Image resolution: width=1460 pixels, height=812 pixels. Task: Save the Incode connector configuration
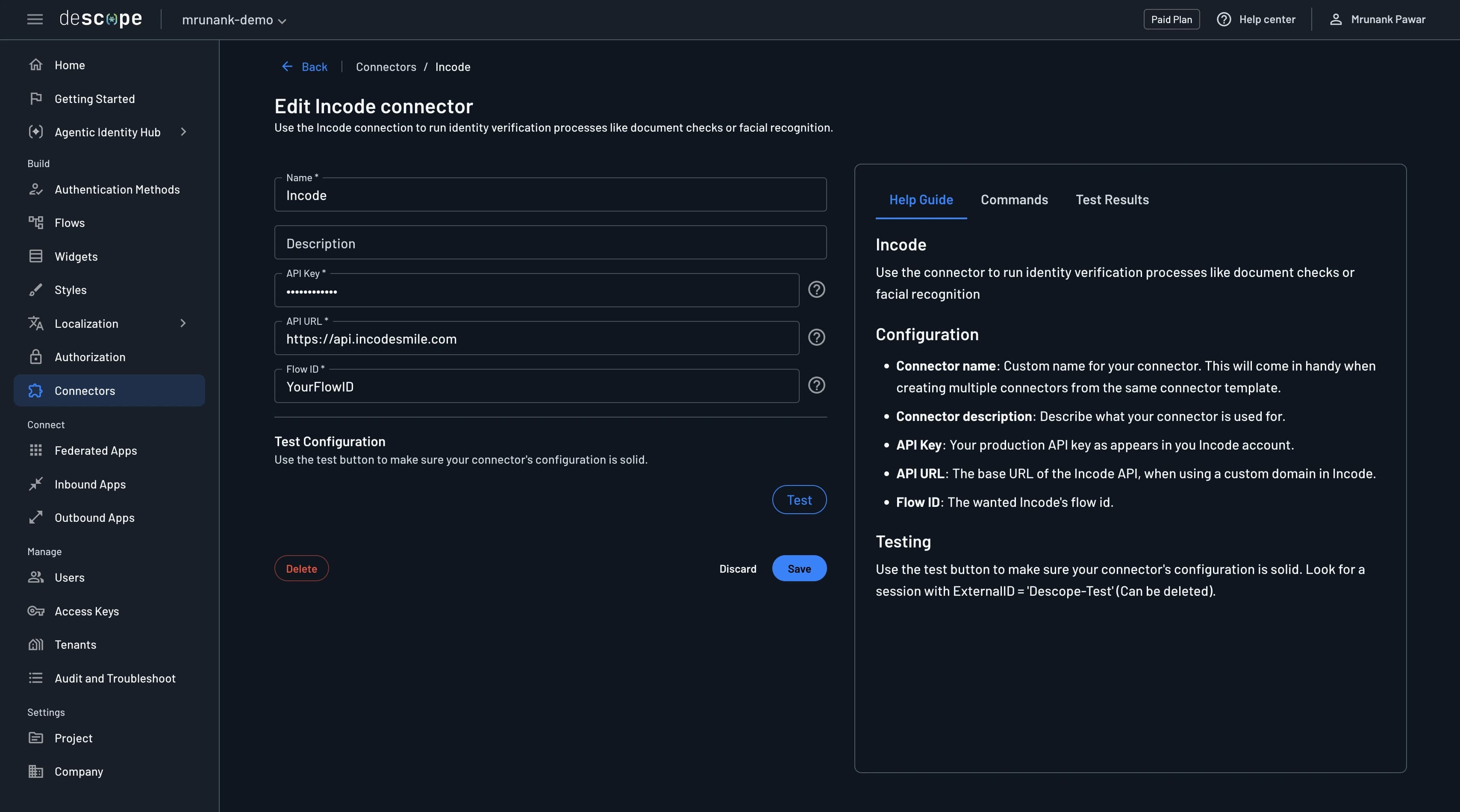pos(799,568)
